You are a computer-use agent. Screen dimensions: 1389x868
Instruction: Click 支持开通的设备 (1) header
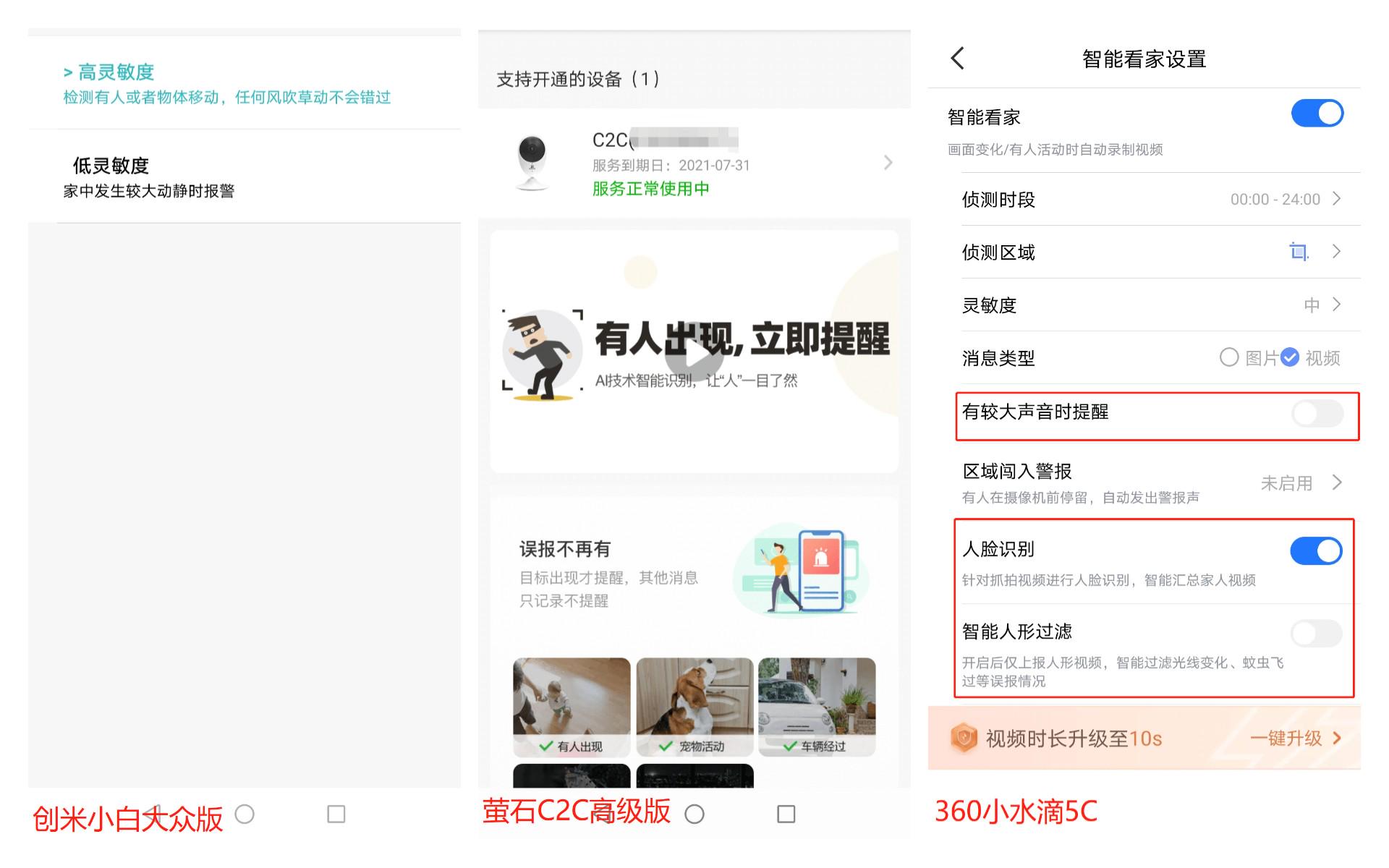(x=578, y=79)
